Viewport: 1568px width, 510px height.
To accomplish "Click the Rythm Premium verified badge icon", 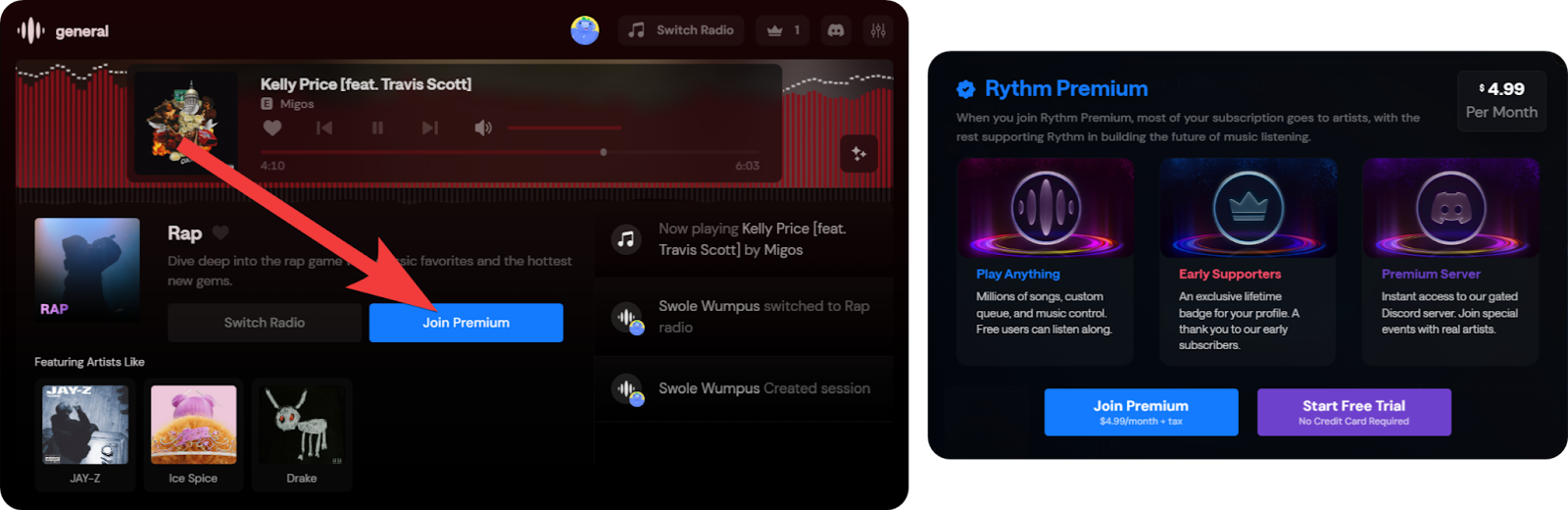I will (965, 89).
